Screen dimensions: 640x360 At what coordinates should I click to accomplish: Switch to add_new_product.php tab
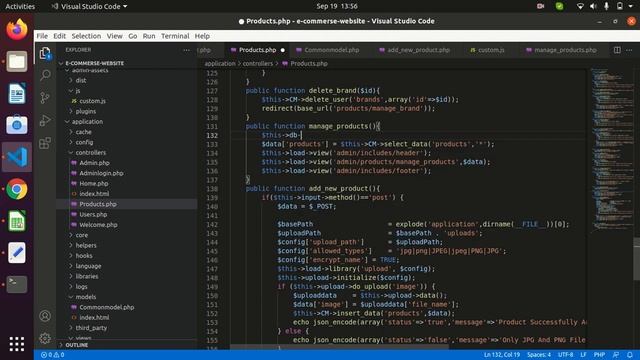click(414, 50)
